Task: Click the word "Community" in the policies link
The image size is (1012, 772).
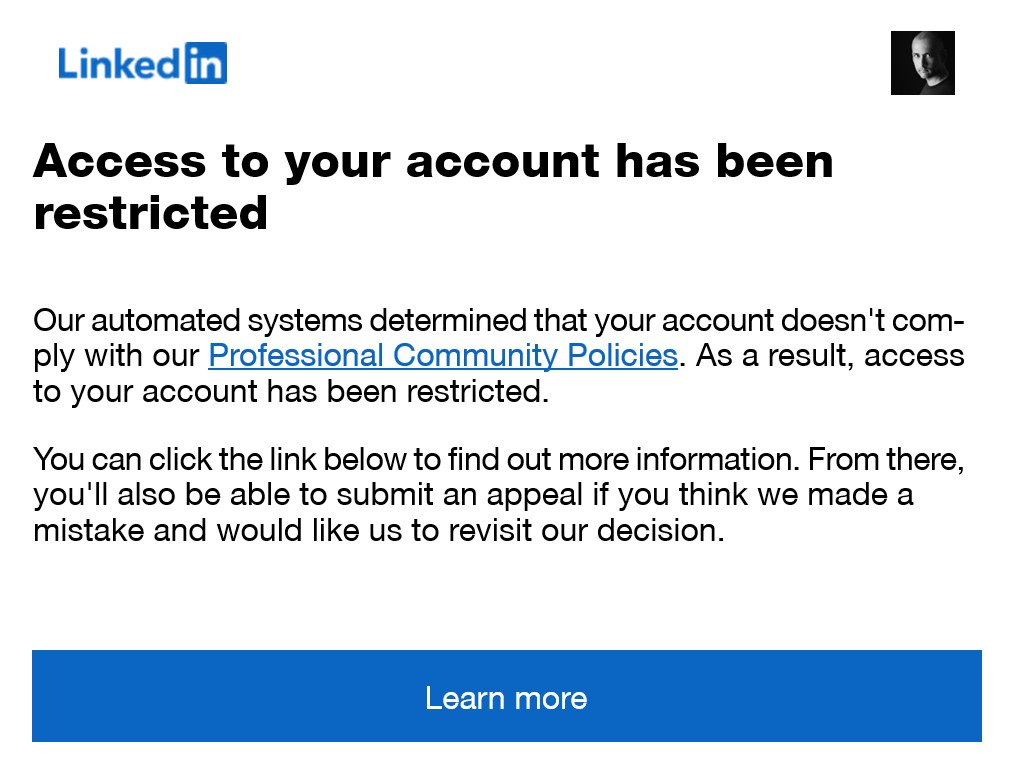Action: pos(475,356)
